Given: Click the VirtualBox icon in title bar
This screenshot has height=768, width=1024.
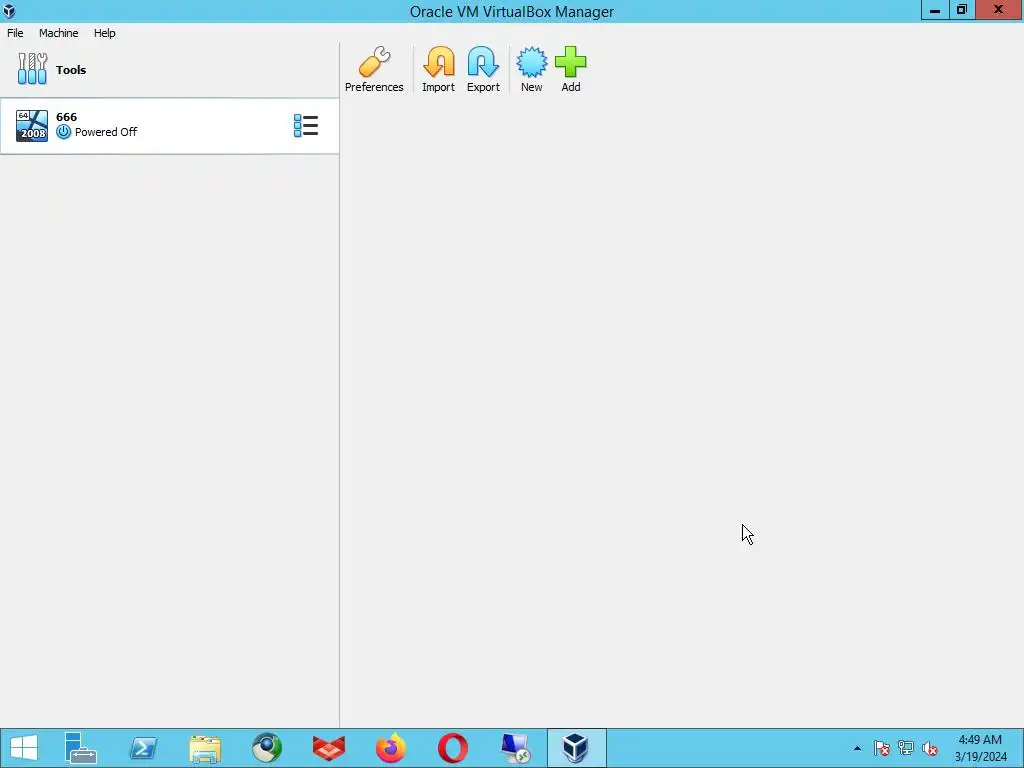Looking at the screenshot, I should tap(9, 11).
